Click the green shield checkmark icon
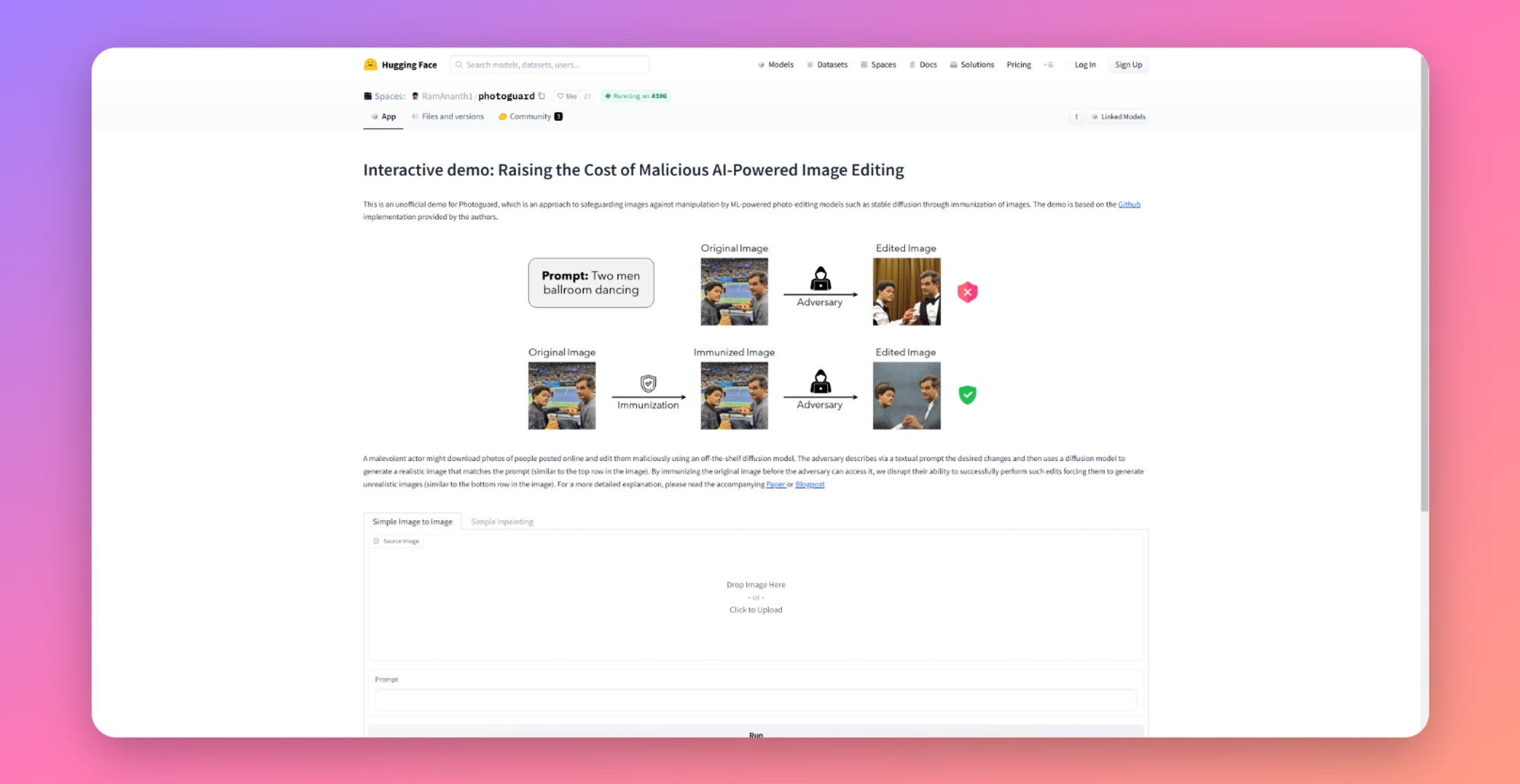 967,395
